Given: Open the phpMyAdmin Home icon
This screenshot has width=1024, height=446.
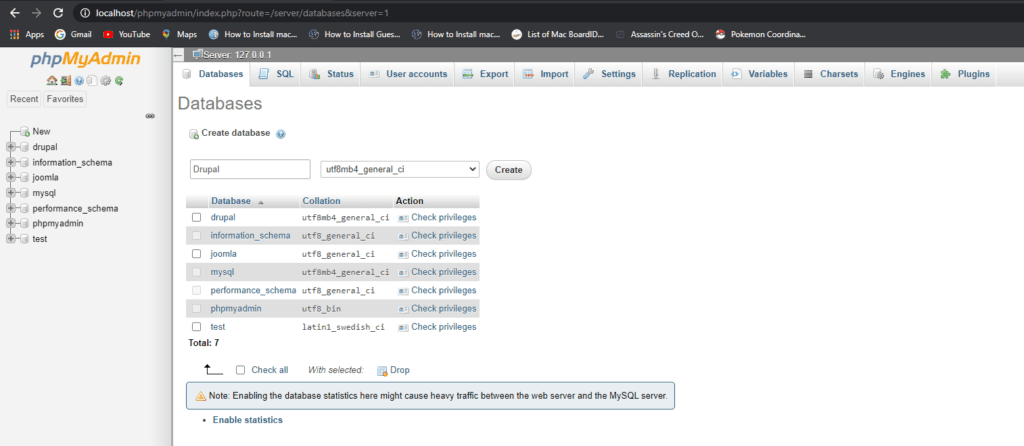Looking at the screenshot, I should pyautogui.click(x=52, y=81).
